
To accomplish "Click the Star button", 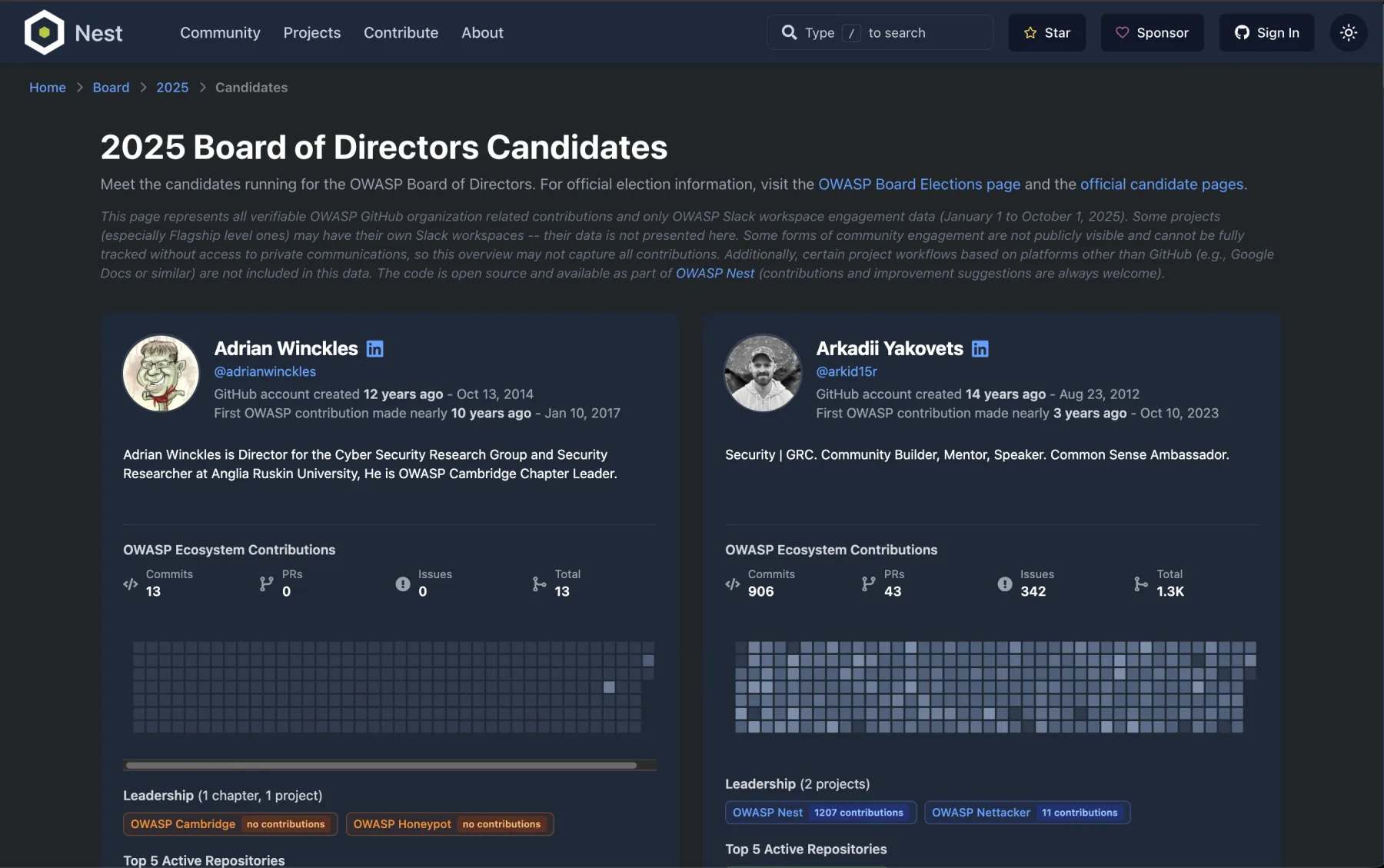I will [x=1046, y=32].
